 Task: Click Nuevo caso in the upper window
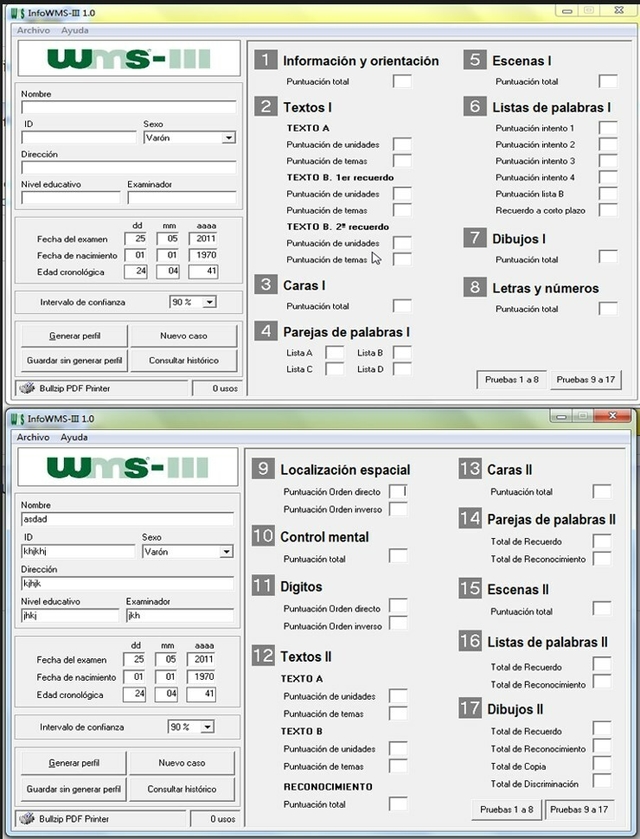(x=184, y=335)
